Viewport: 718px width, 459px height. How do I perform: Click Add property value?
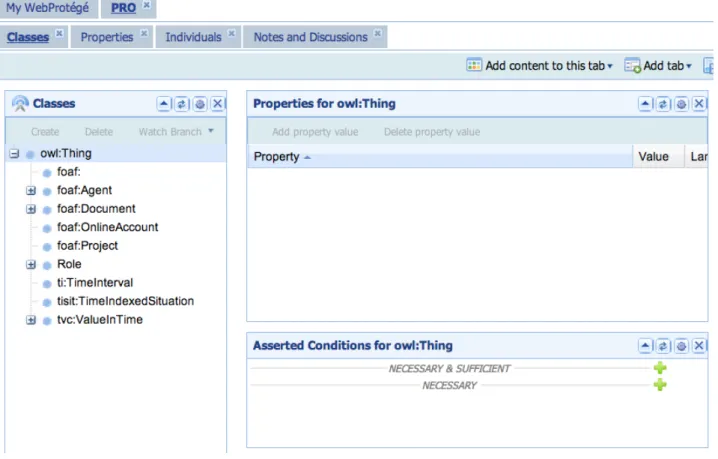pyautogui.click(x=315, y=132)
